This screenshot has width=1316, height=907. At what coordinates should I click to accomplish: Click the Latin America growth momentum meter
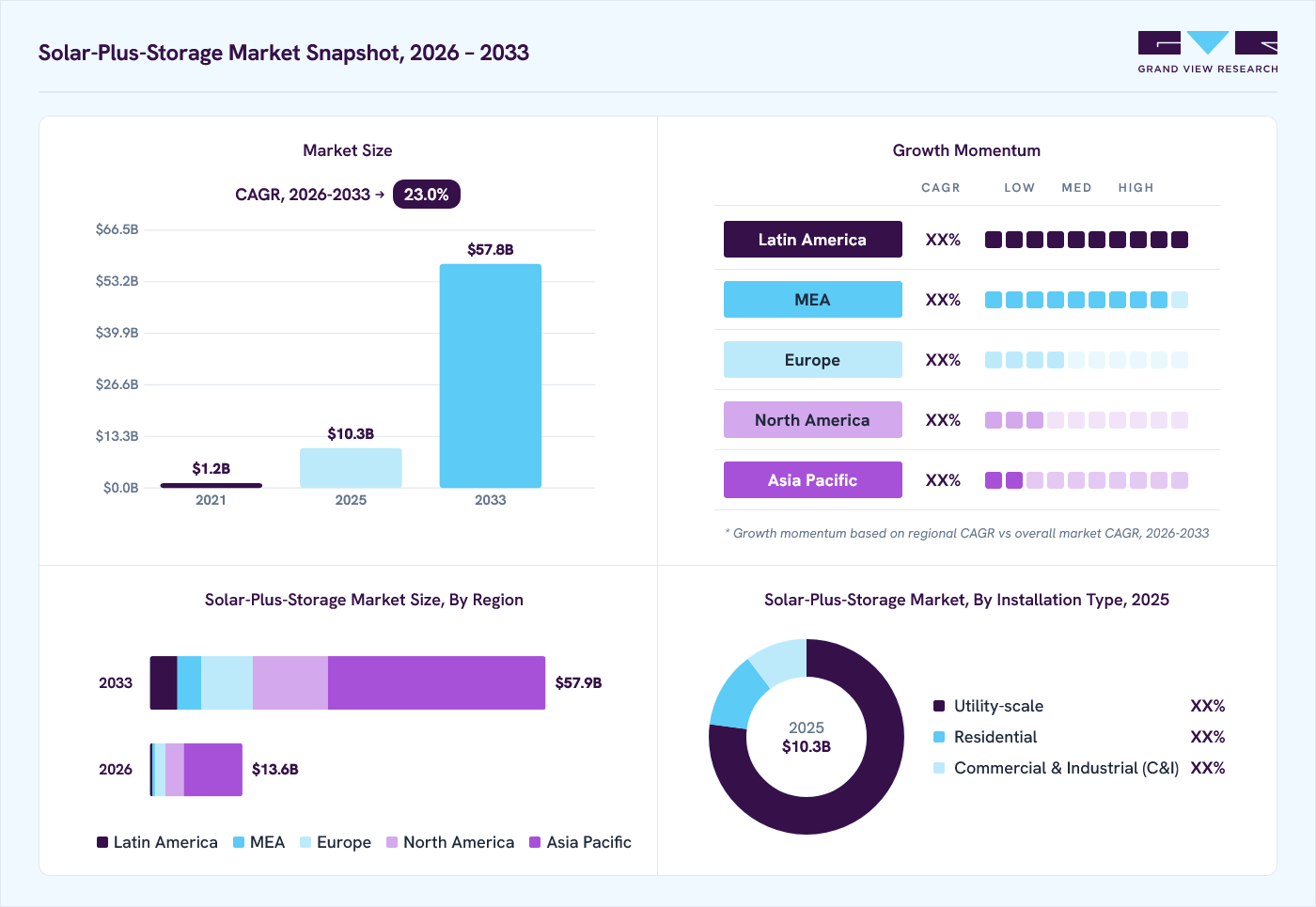point(1087,240)
